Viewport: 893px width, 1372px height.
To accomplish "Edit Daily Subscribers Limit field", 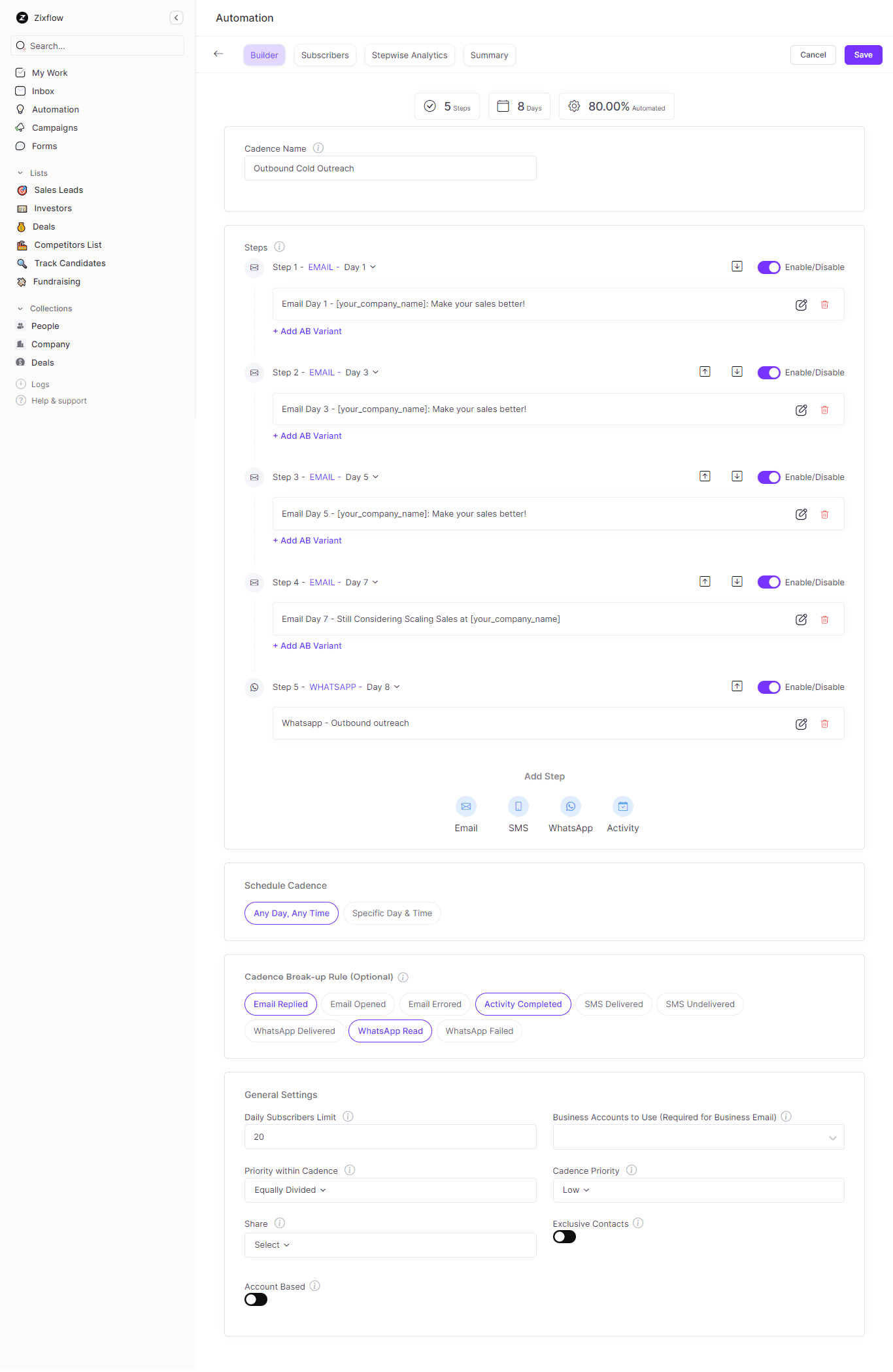I will click(x=390, y=1137).
